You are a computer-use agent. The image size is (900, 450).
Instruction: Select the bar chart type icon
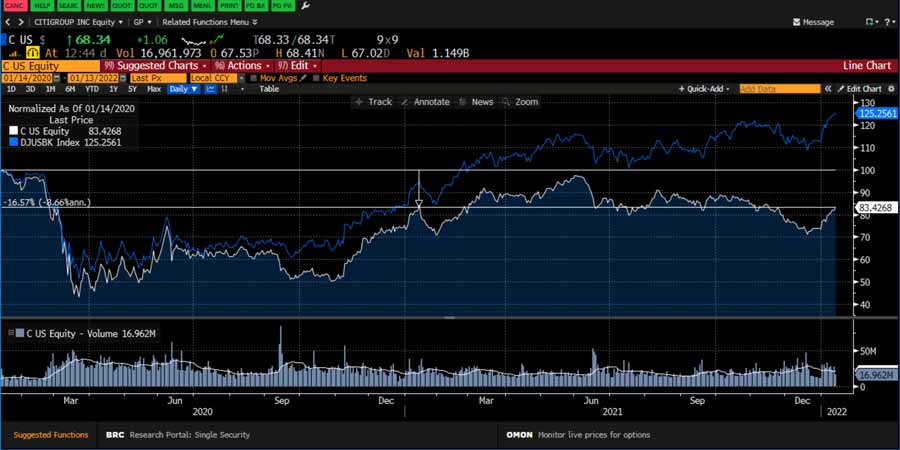click(225, 89)
